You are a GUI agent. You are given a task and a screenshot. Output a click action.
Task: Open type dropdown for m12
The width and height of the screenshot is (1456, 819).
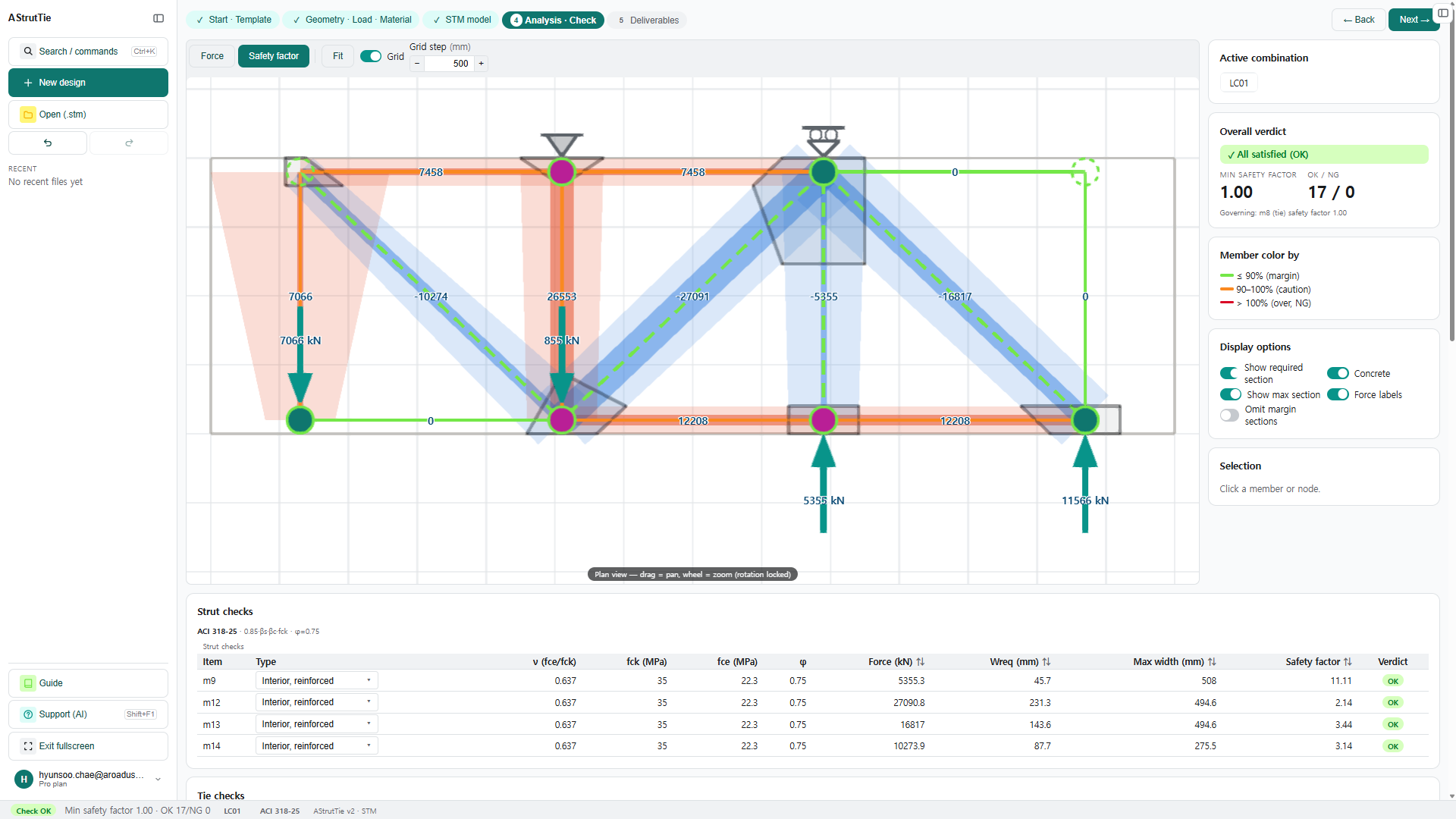[x=317, y=702]
